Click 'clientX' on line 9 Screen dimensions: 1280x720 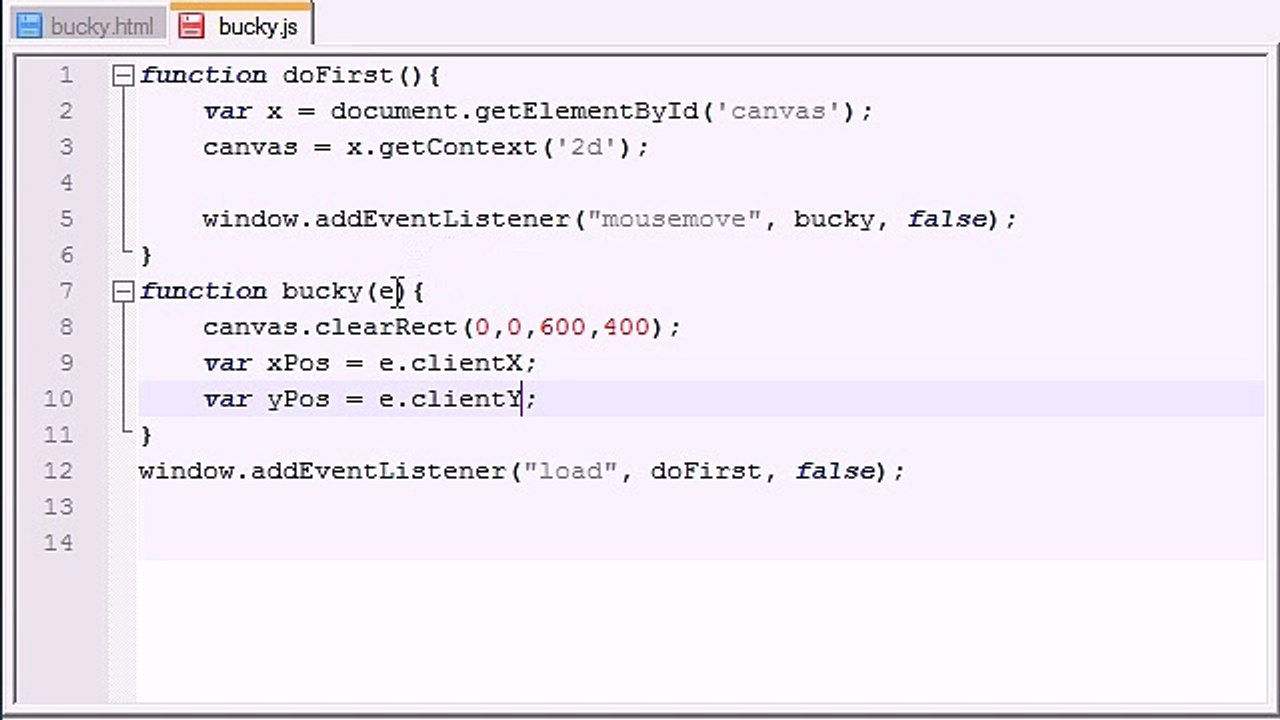[466, 363]
